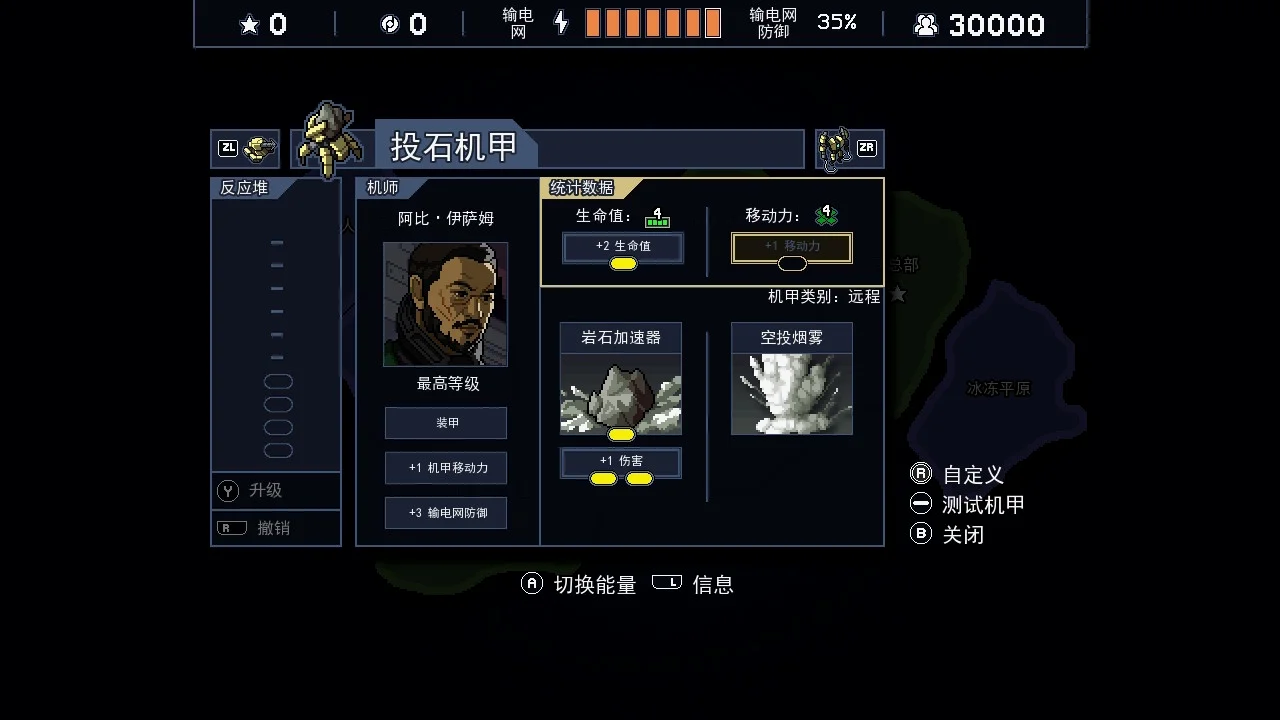
Task: Select pilot 阿比·伊萨姆 portrait
Action: (445, 304)
